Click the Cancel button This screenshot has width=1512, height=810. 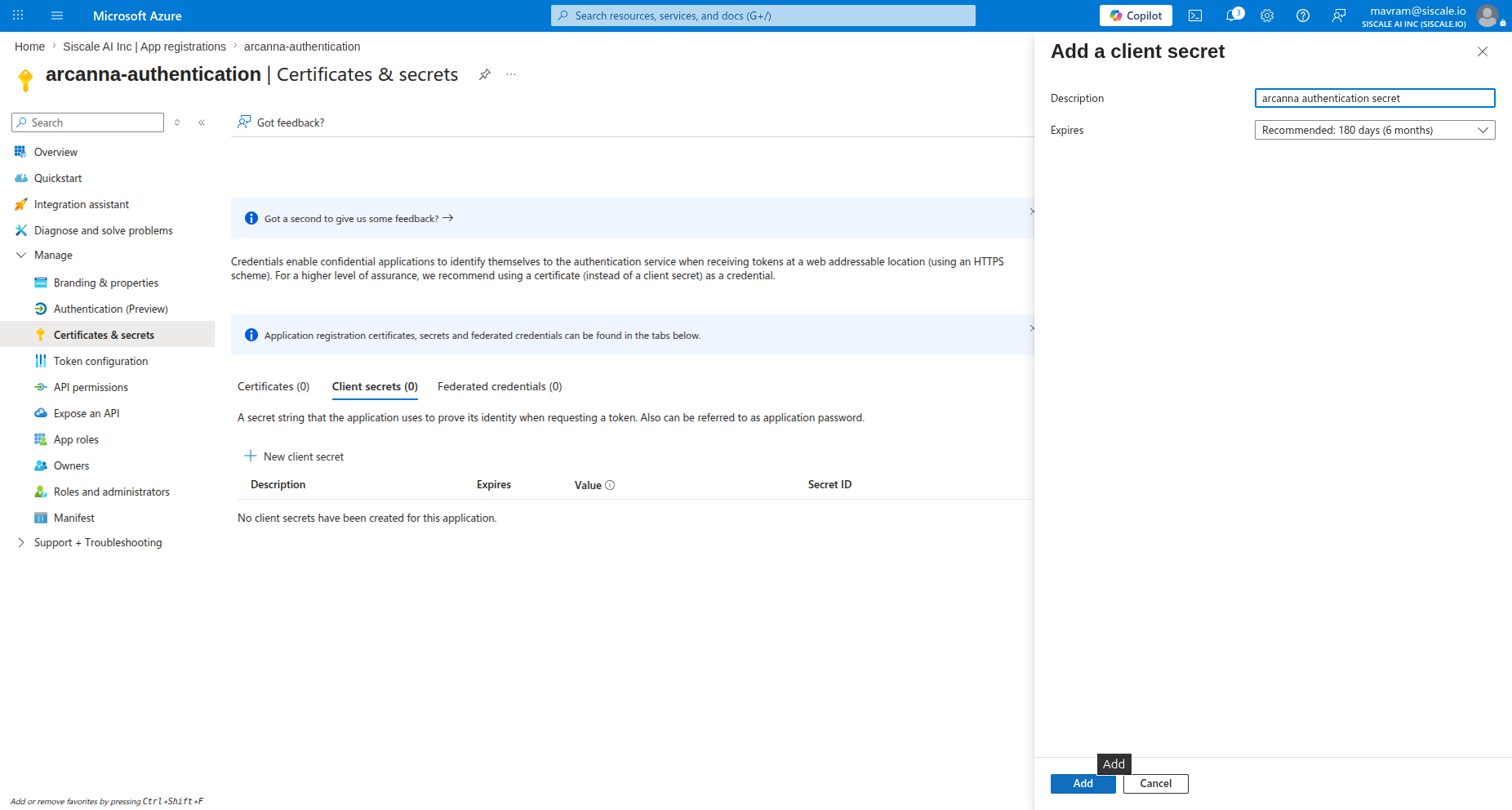click(x=1156, y=784)
